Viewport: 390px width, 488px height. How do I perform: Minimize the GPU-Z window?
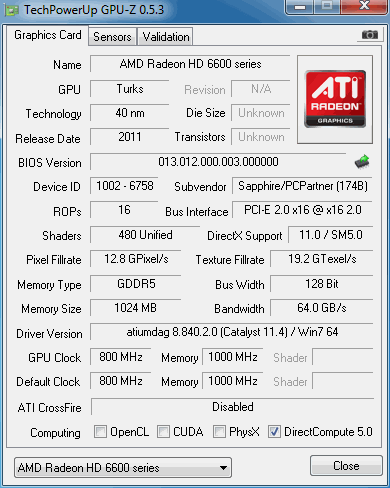[300, 6]
